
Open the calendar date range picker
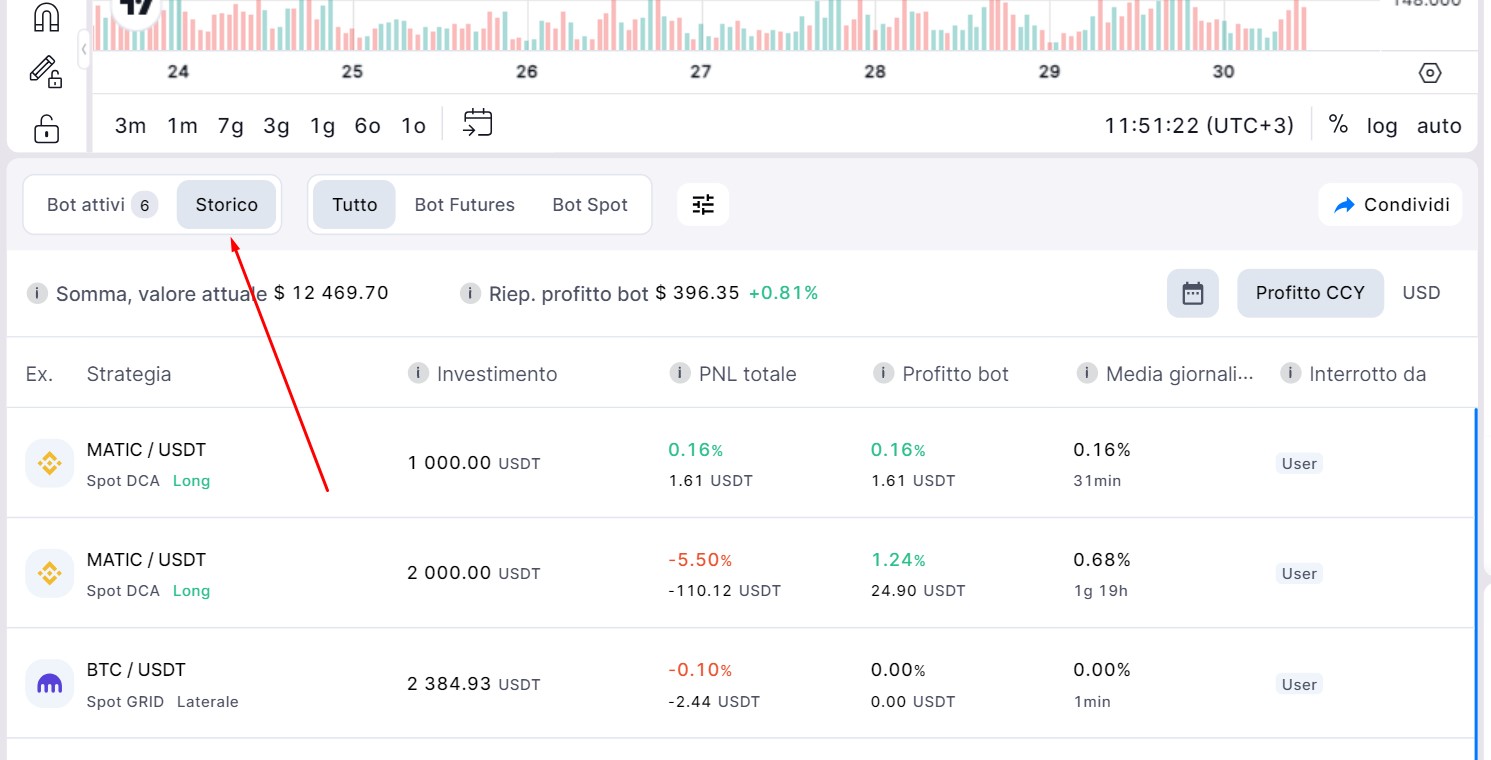click(x=1193, y=294)
